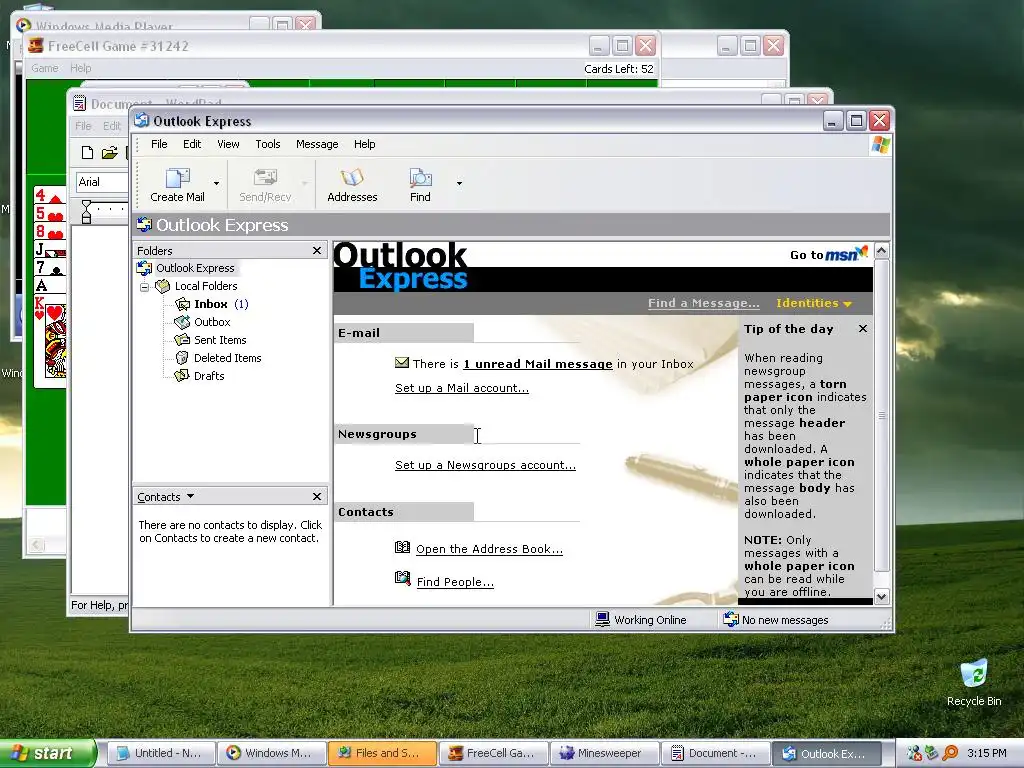Viewport: 1024px width, 768px height.
Task: Click the King of Hearts card in FreeCell
Action: tap(50, 340)
